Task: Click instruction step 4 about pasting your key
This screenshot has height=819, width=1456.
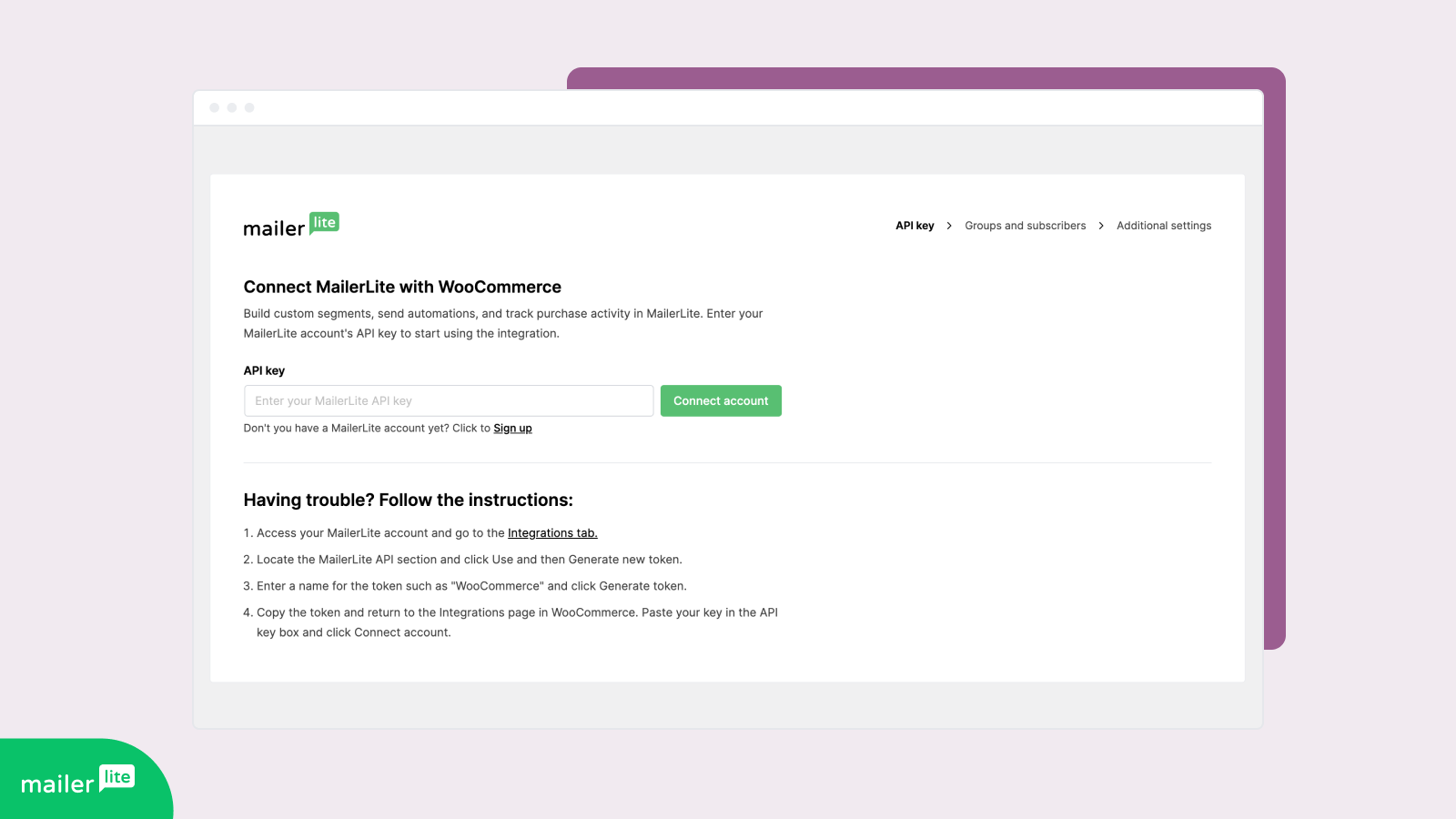Action: (x=511, y=622)
